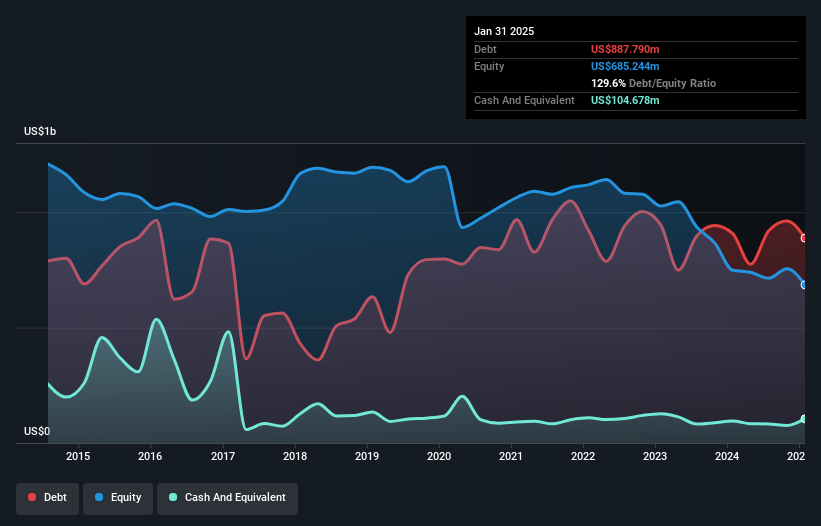Click the Debt row label in tooltip
Screen dimensions: 821x526
(x=485, y=49)
